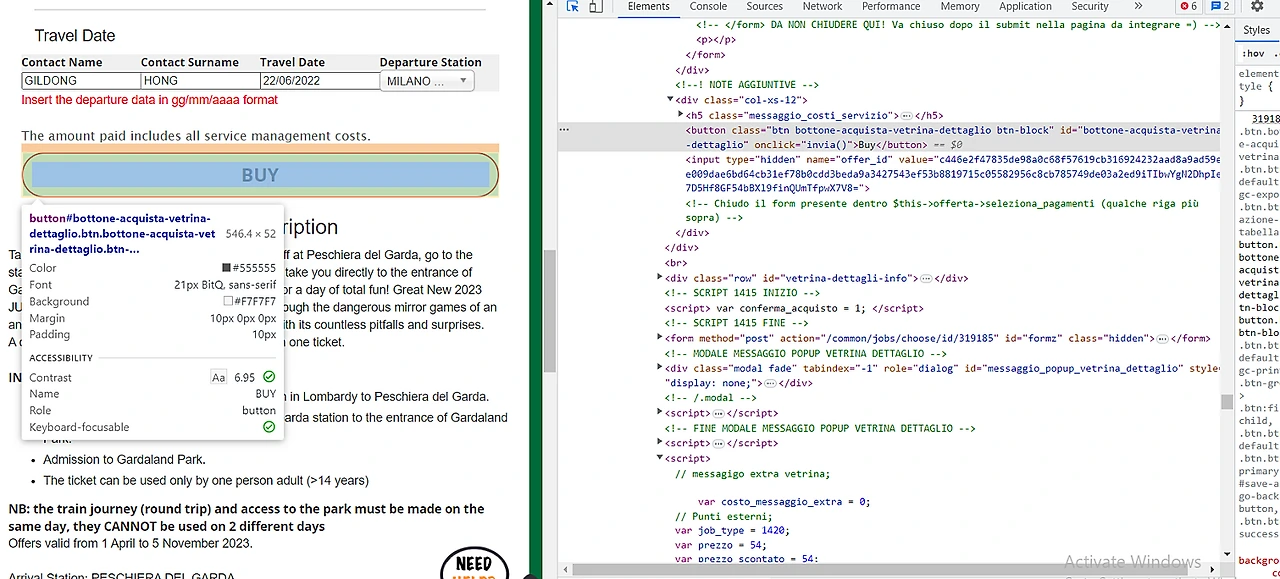Click the red date format warning text
The width and height of the screenshot is (1280, 579).
(x=150, y=100)
